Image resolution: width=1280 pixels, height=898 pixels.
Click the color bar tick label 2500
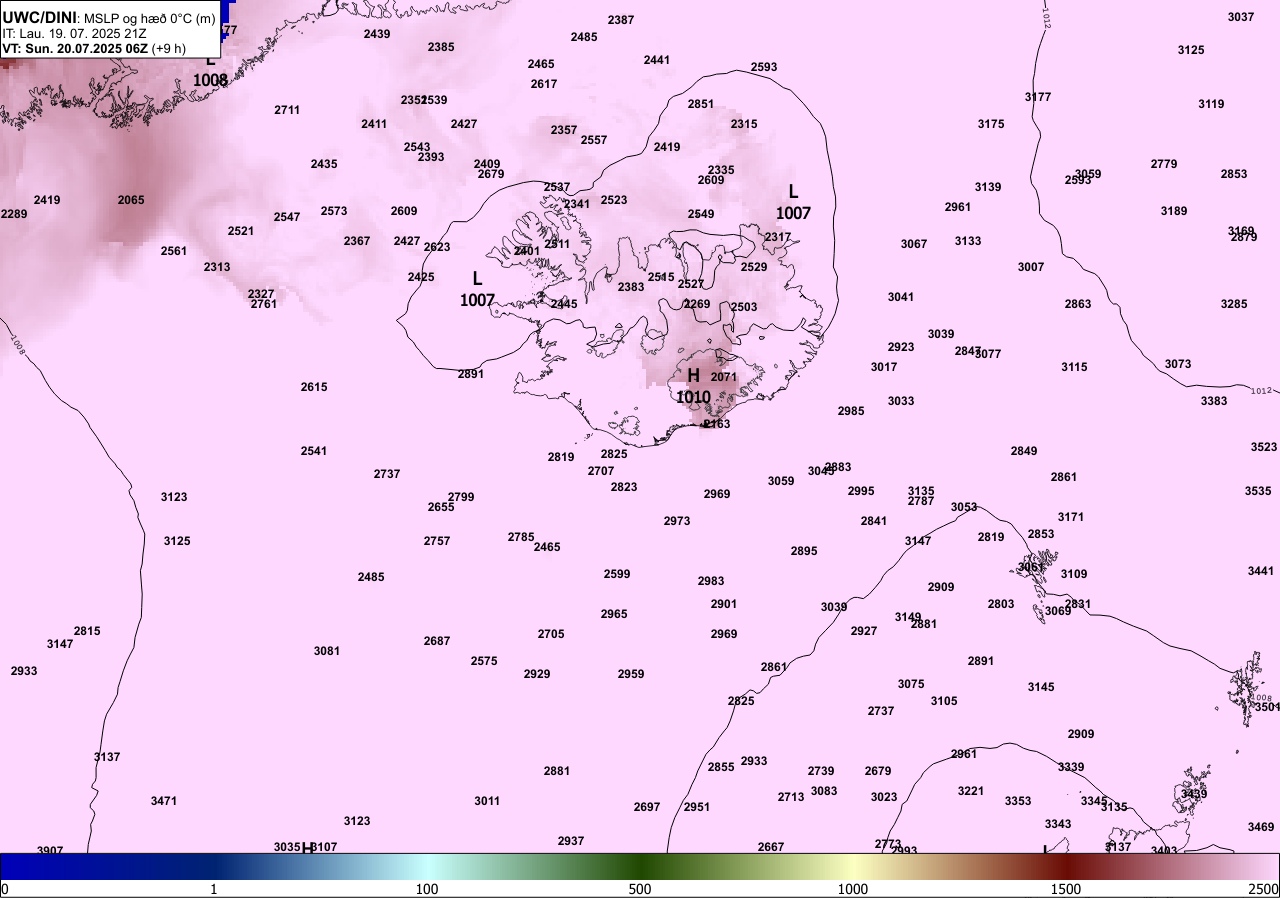click(x=1263, y=889)
